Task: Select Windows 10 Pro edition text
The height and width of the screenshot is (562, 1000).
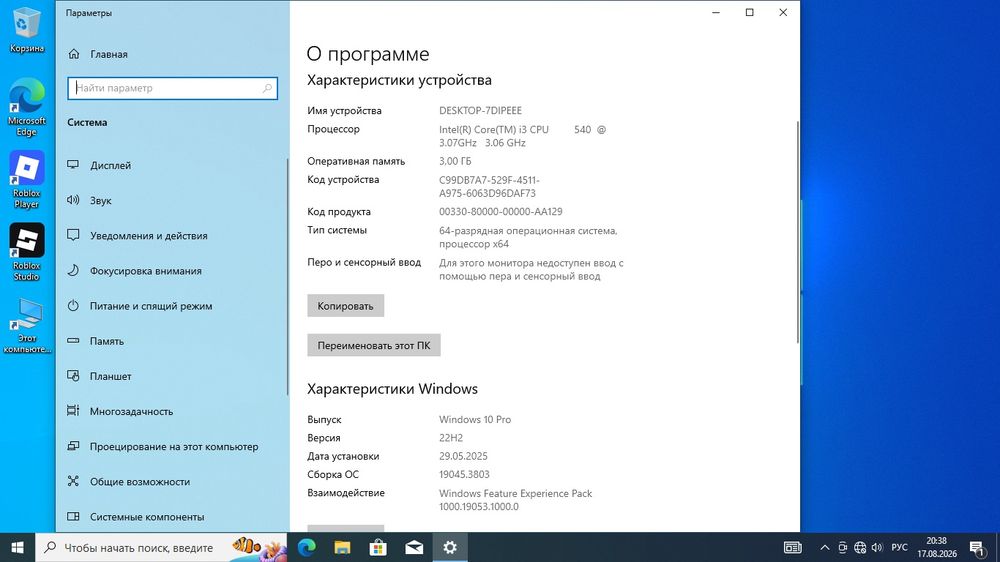Action: 474,419
